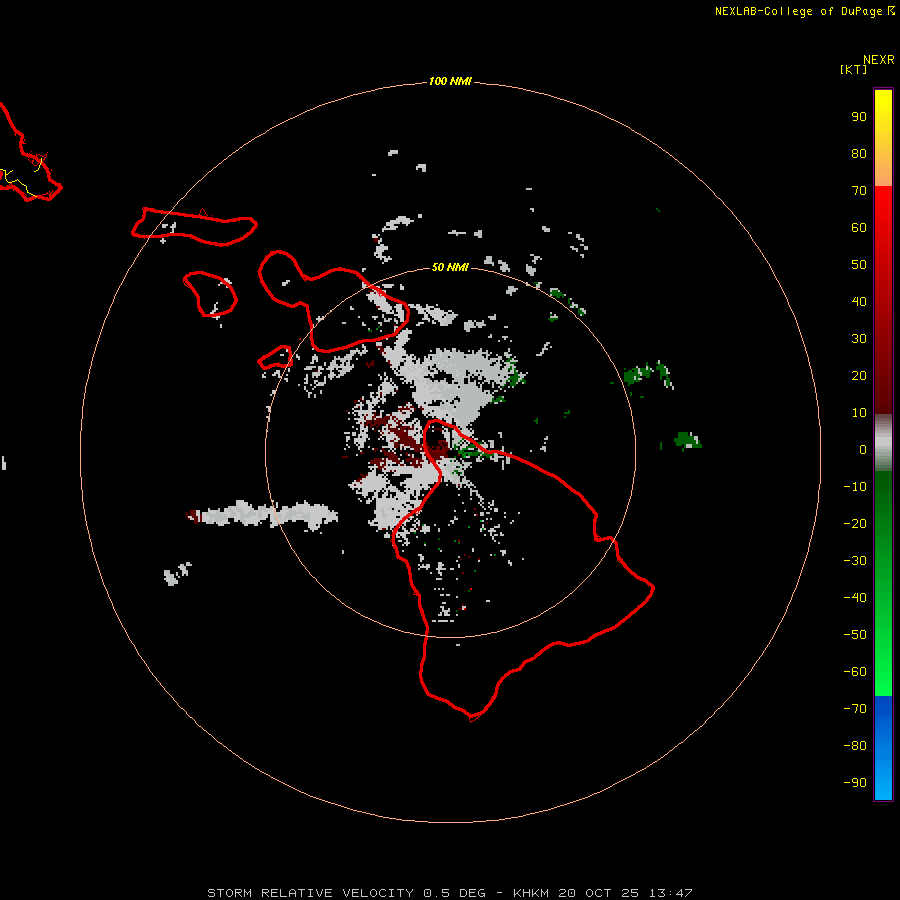
Task: Click the Storm Relative Velocity title at bottom
Action: (x=449, y=893)
